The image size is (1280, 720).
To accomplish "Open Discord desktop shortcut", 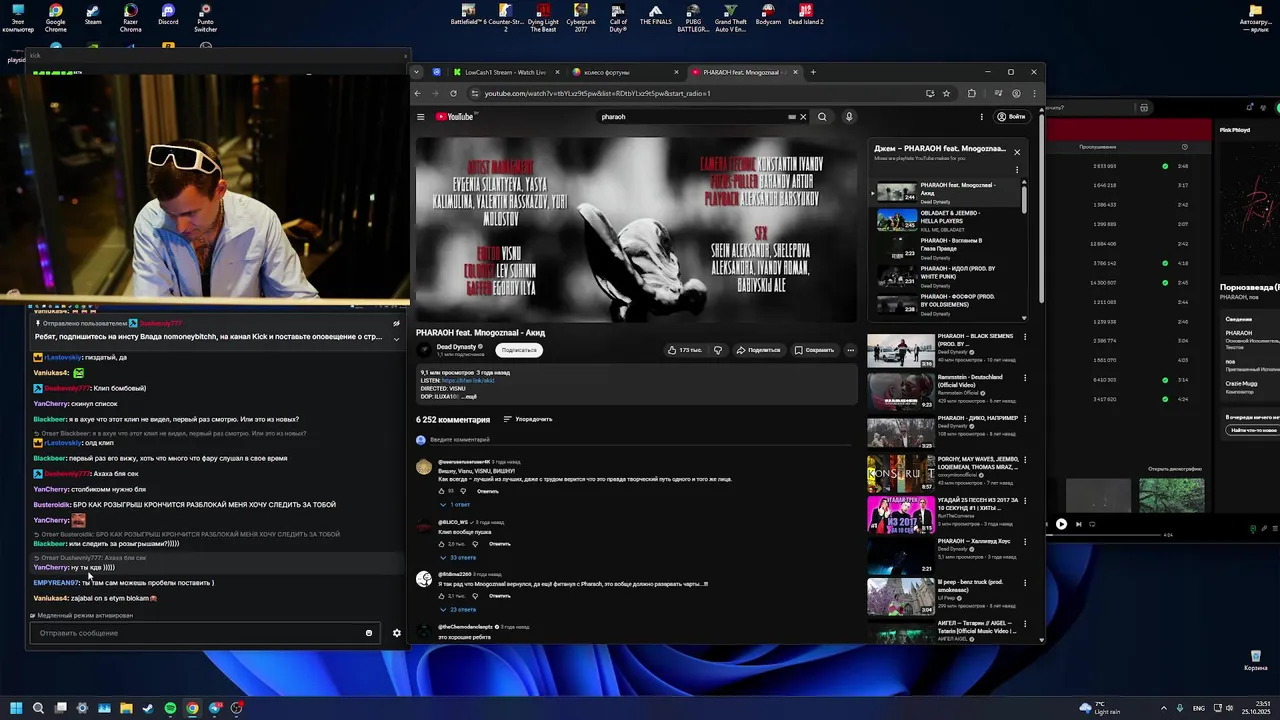I will coord(168,15).
